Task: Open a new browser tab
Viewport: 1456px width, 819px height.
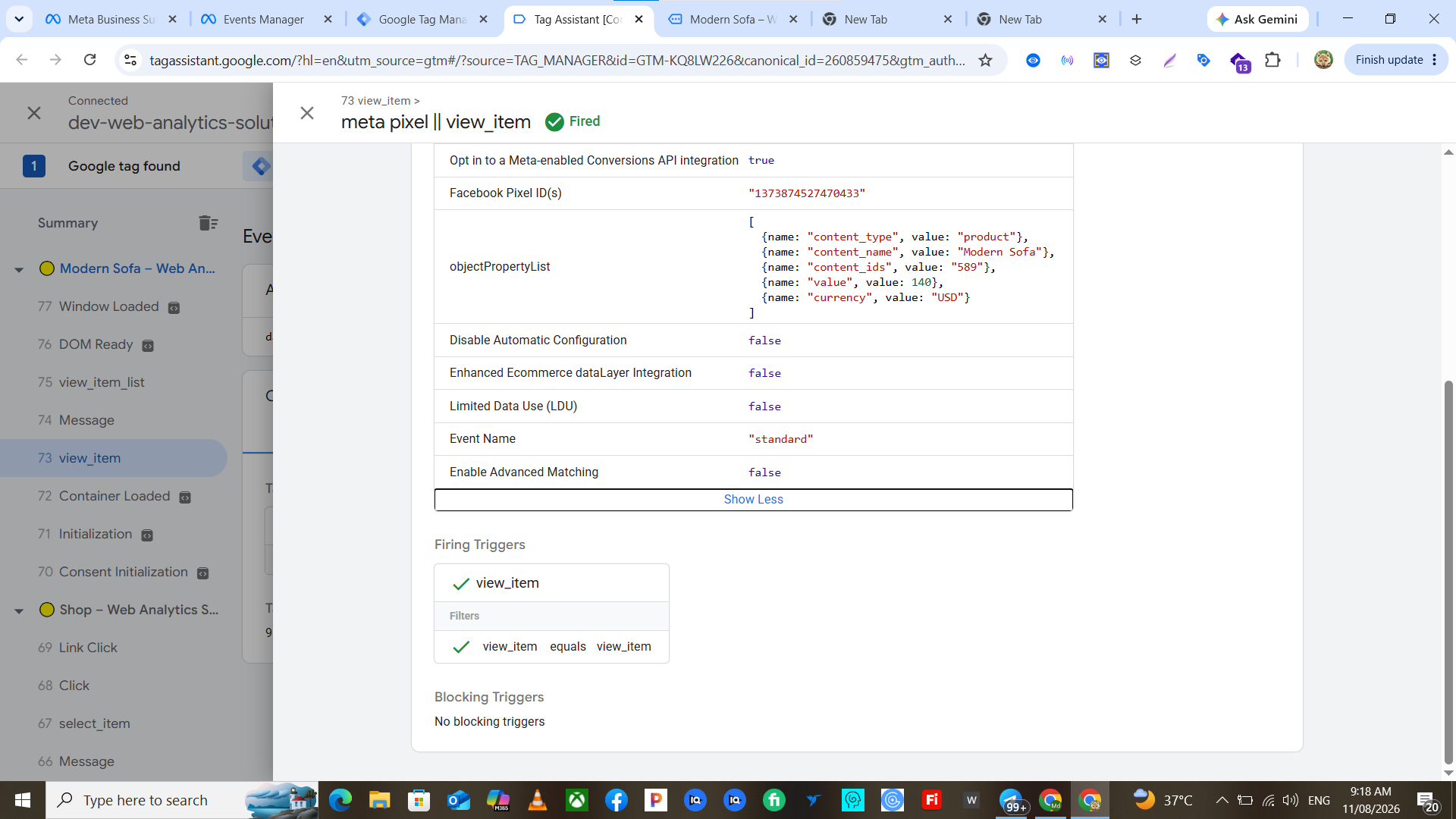Action: pos(1136,19)
